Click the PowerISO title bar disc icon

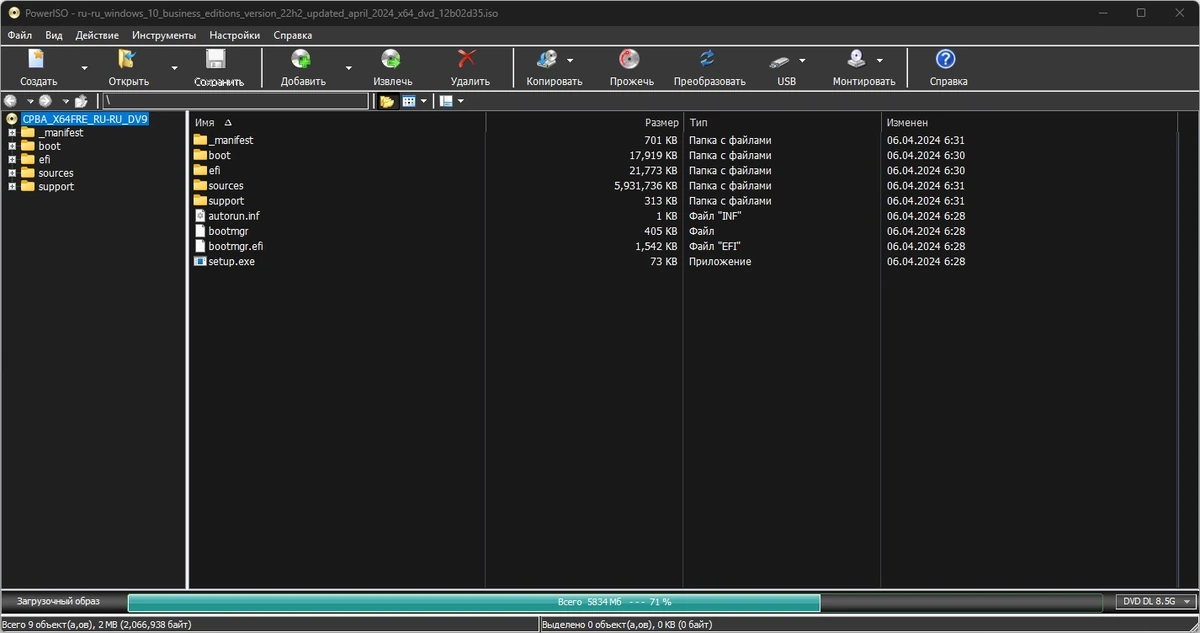coord(13,13)
